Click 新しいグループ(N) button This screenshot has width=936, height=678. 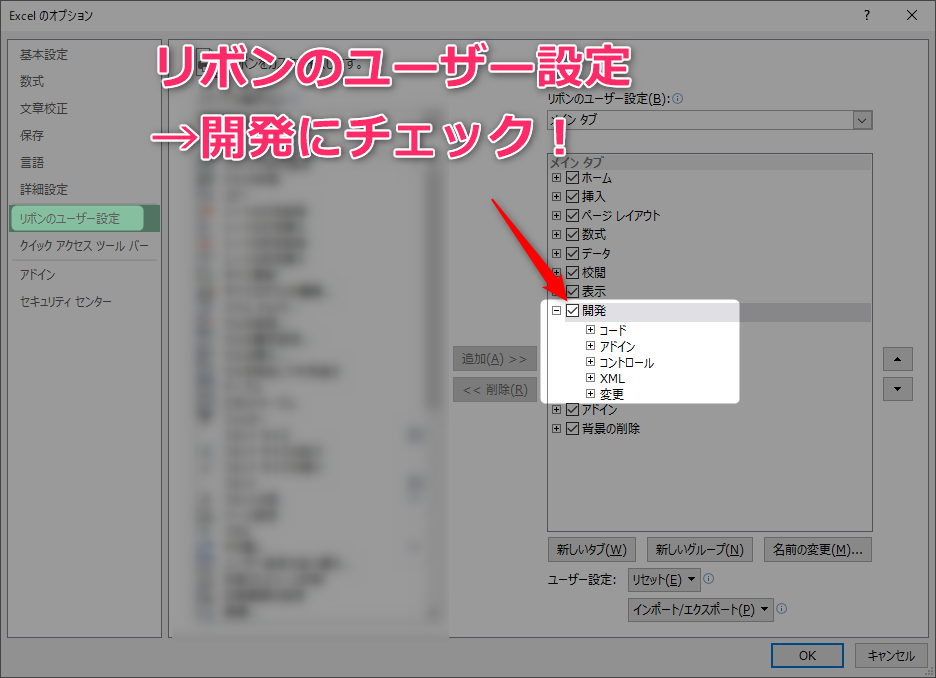pyautogui.click(x=700, y=550)
